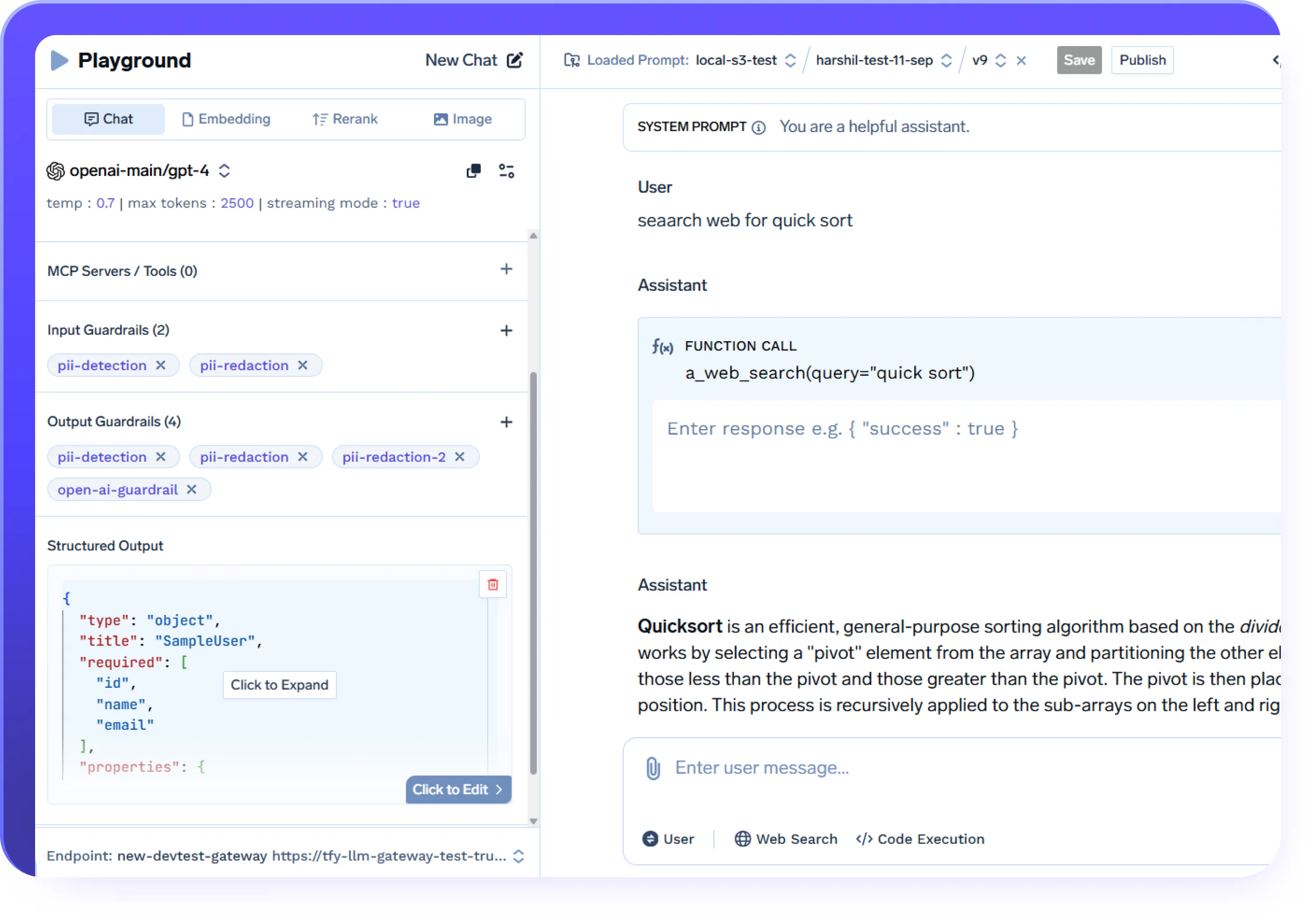Image resolution: width=1316 pixels, height=921 pixels.
Task: Click the function call f(x) icon
Action: click(x=662, y=346)
